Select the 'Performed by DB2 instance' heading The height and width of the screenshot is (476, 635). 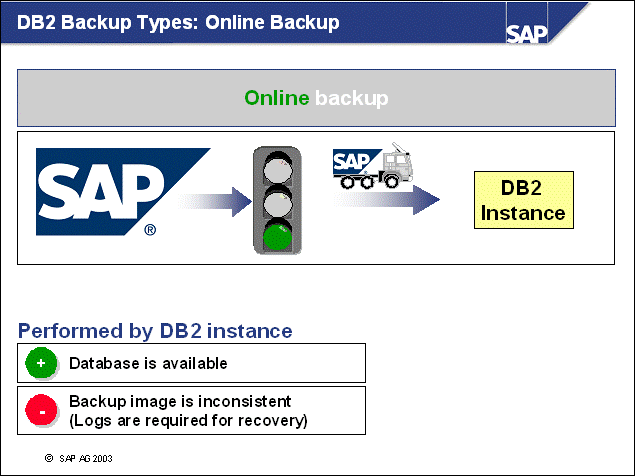tap(155, 330)
